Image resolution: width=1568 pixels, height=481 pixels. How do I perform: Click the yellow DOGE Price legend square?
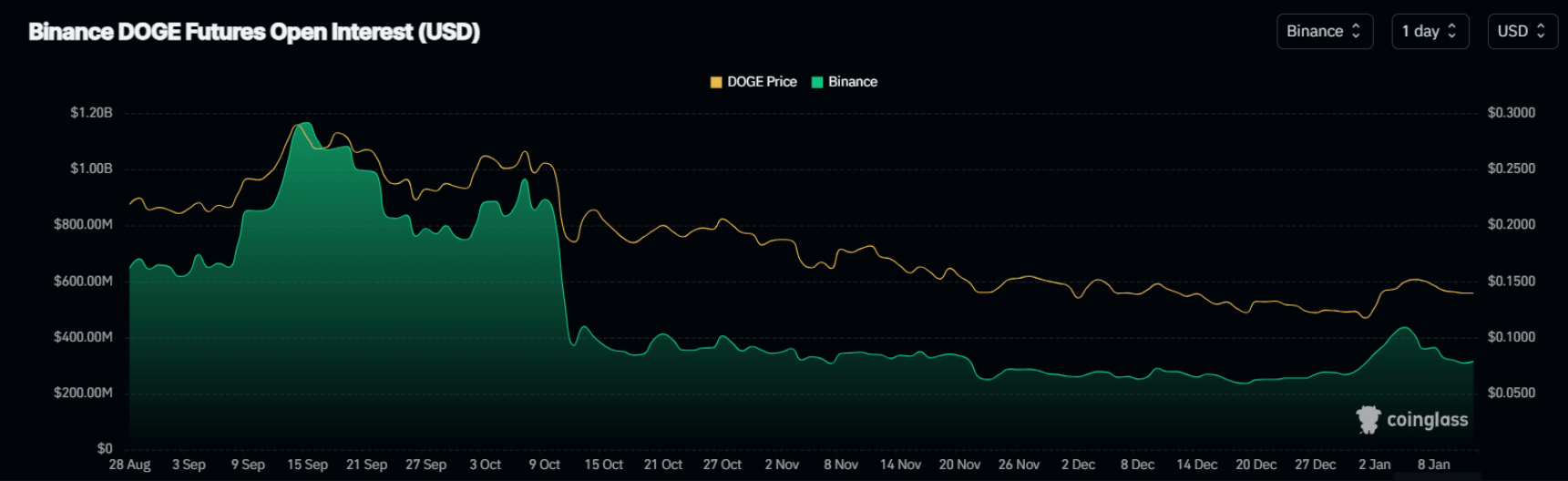(x=716, y=82)
